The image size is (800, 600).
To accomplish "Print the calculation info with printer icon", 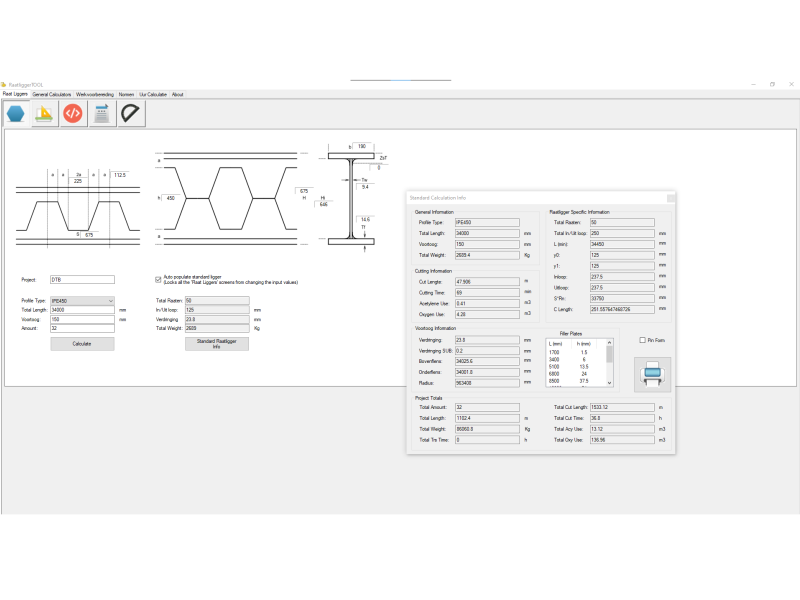I will tap(652, 374).
